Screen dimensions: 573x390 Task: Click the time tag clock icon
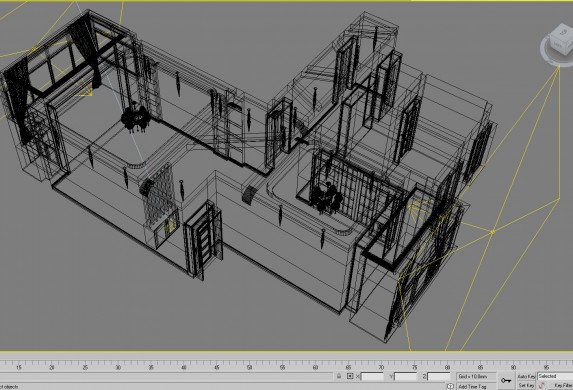[x=451, y=386]
